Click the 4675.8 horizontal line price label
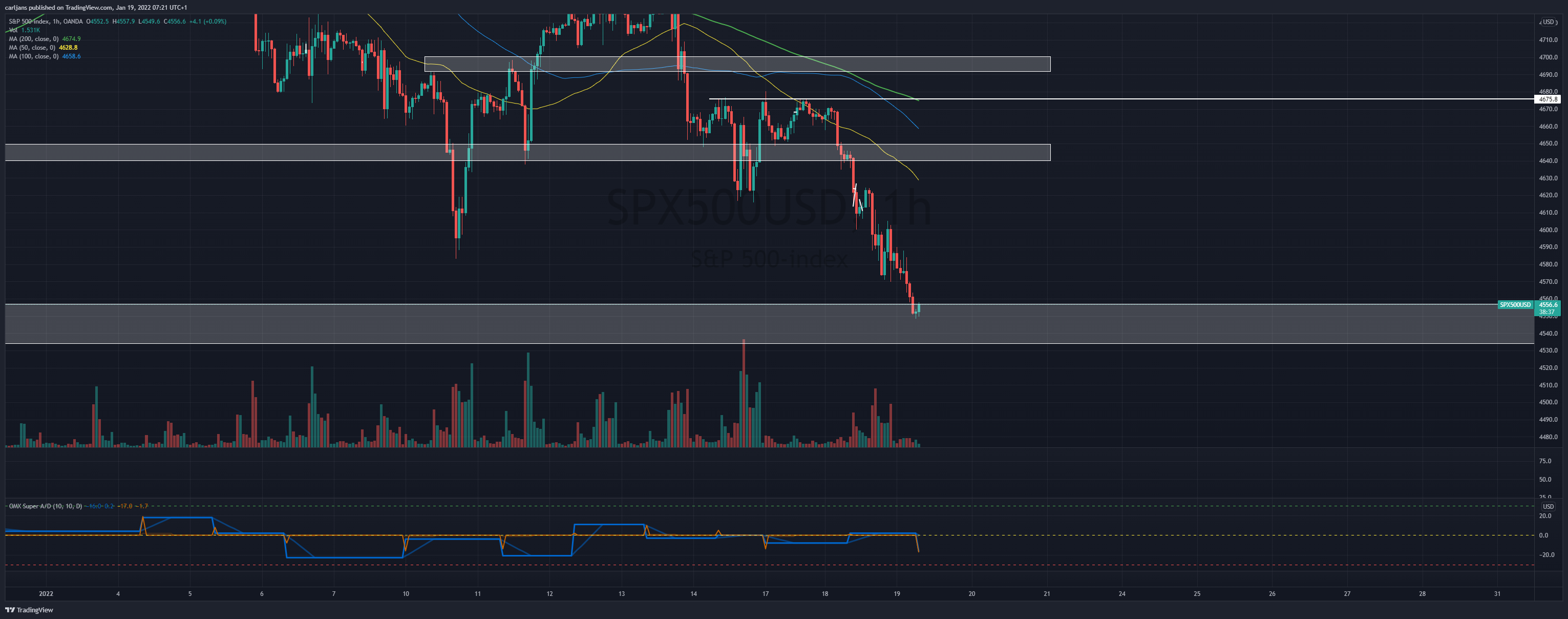The image size is (1568, 619). click(1548, 99)
